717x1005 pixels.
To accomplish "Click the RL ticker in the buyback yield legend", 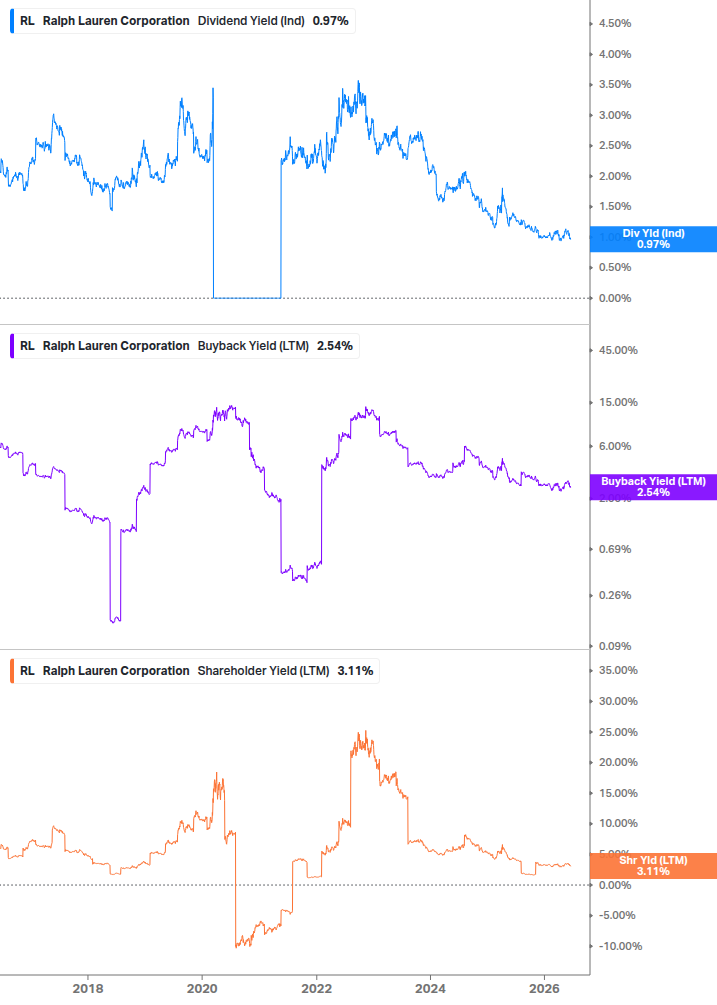I will (x=27, y=346).
